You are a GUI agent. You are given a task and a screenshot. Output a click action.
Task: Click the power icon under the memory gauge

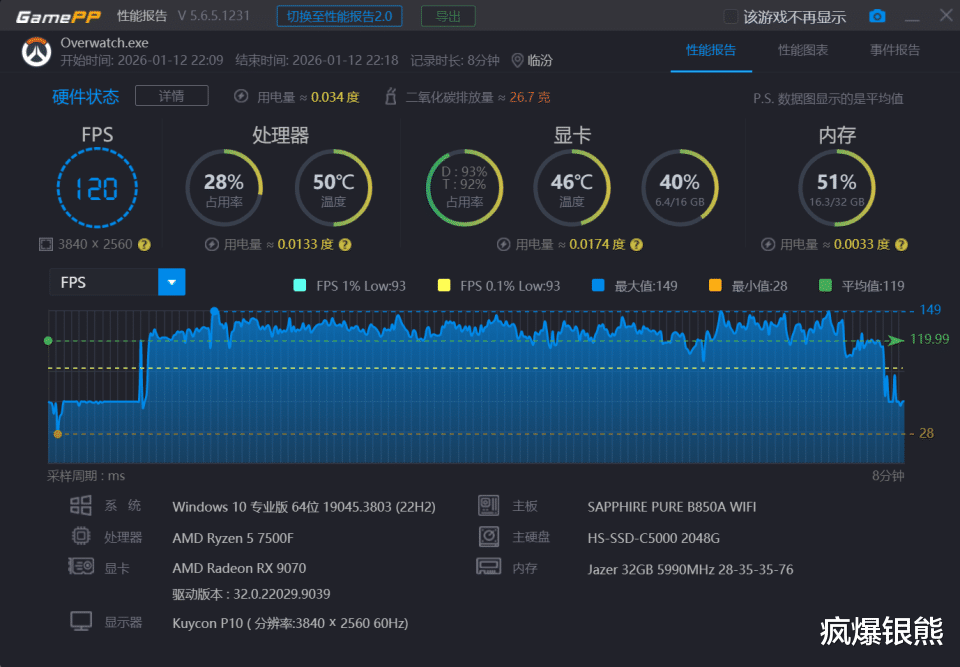[768, 245]
